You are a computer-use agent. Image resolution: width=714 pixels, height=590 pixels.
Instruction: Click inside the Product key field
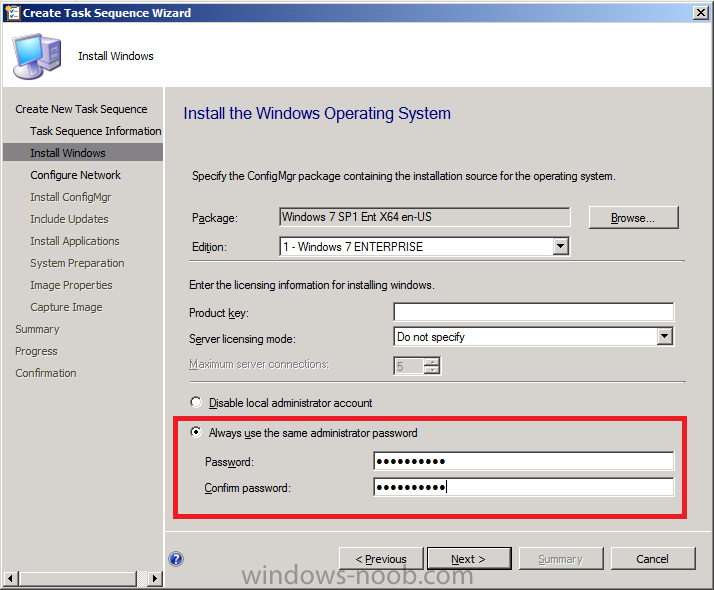tap(533, 313)
